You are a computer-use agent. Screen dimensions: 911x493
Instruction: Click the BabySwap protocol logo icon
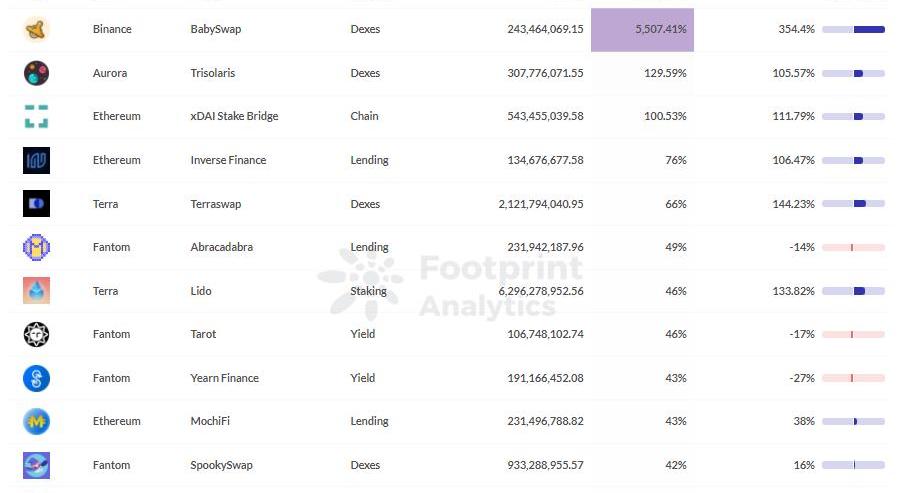pyautogui.click(x=37, y=30)
